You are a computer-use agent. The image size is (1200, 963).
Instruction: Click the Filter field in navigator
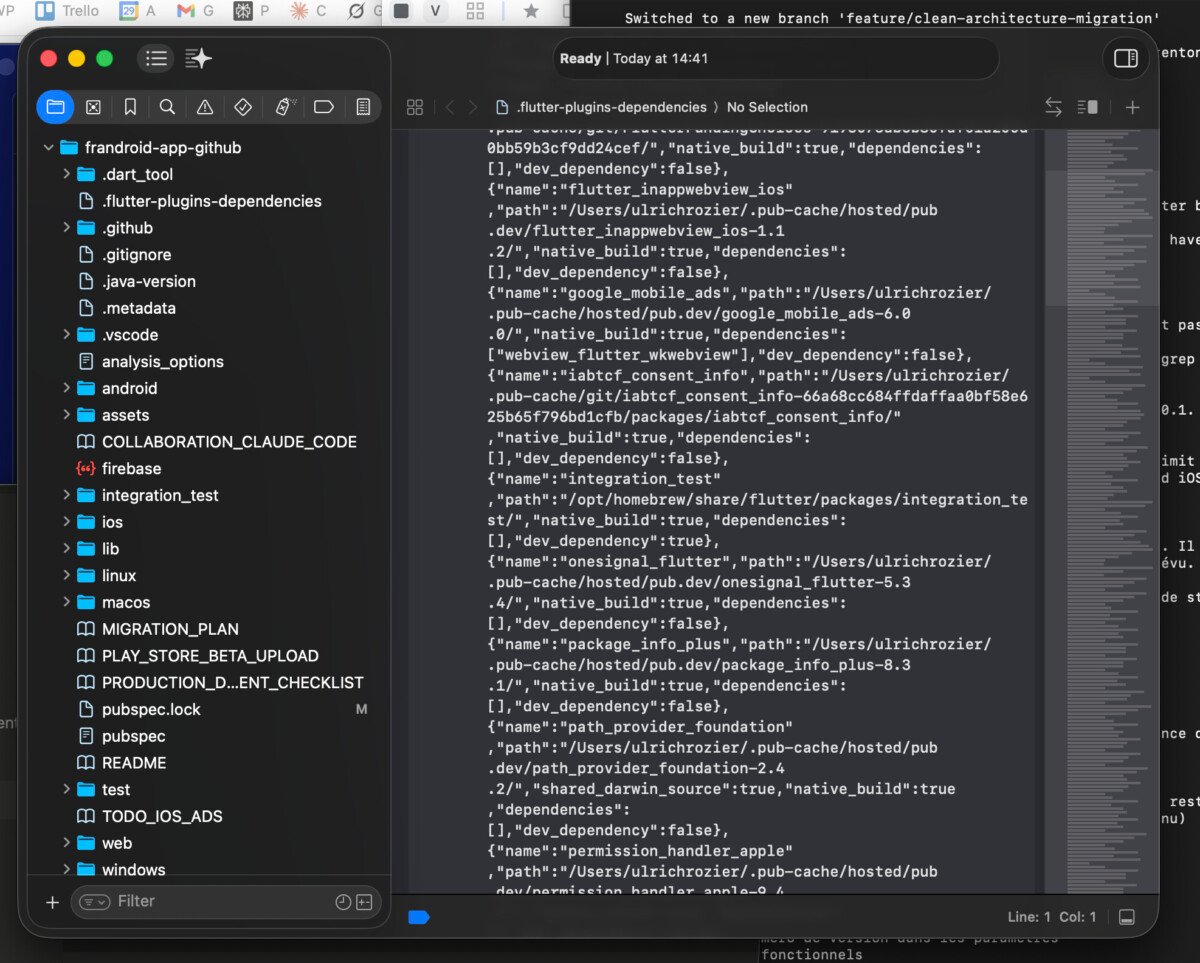(220, 901)
